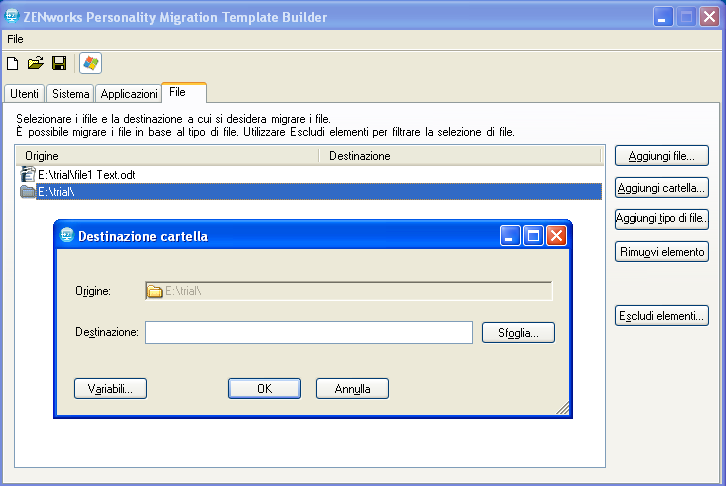Click into the Destinazione input field
726x486 pixels.
(309, 332)
